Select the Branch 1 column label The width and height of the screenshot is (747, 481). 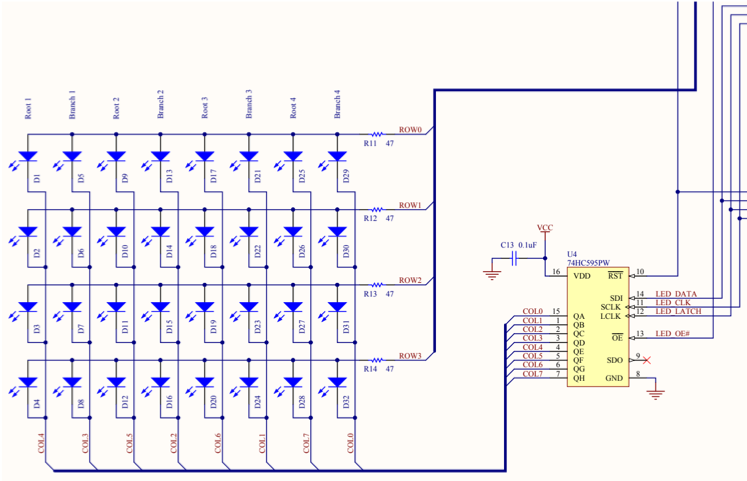point(72,104)
